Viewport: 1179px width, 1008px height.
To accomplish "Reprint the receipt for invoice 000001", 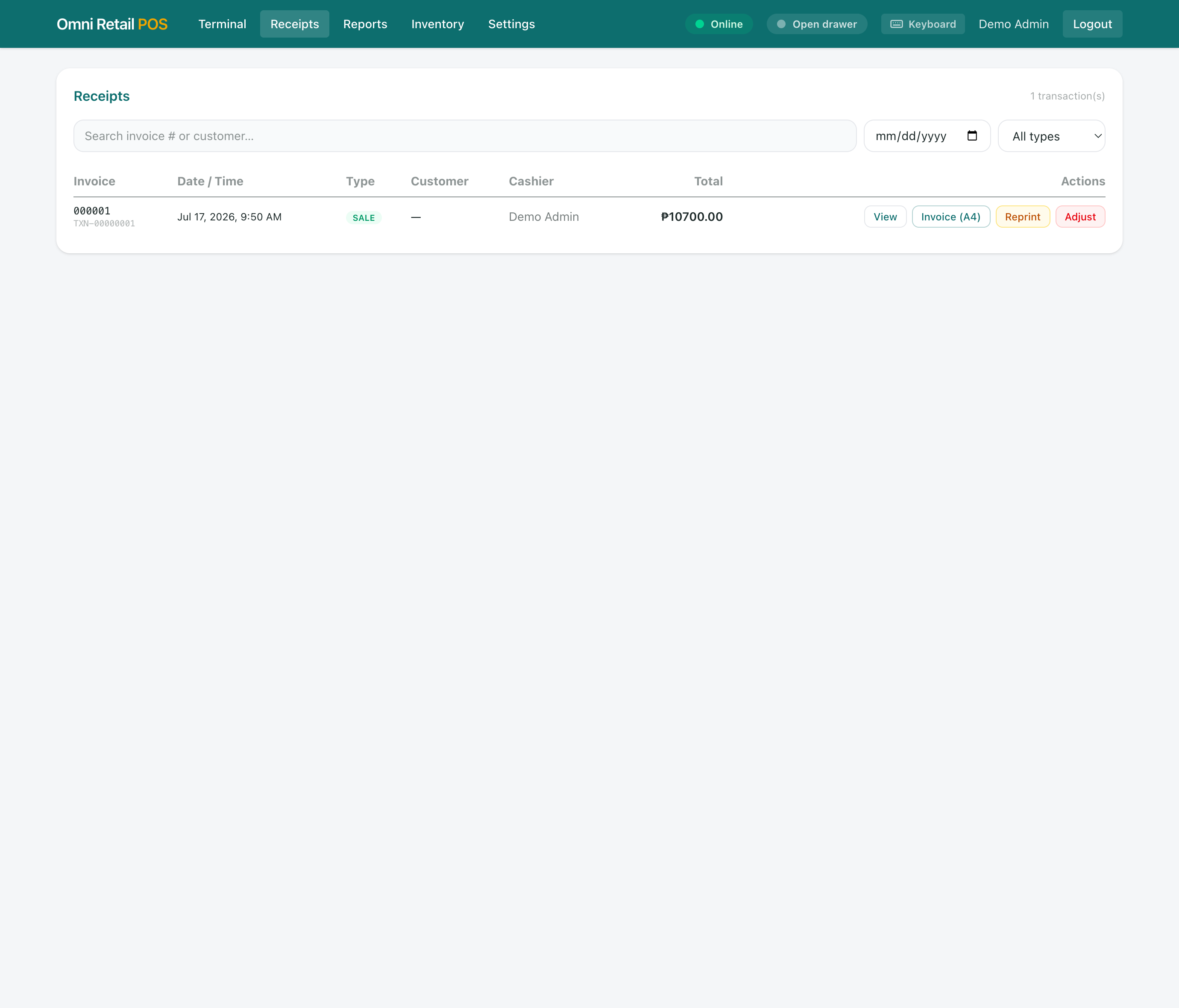I will tap(1022, 217).
